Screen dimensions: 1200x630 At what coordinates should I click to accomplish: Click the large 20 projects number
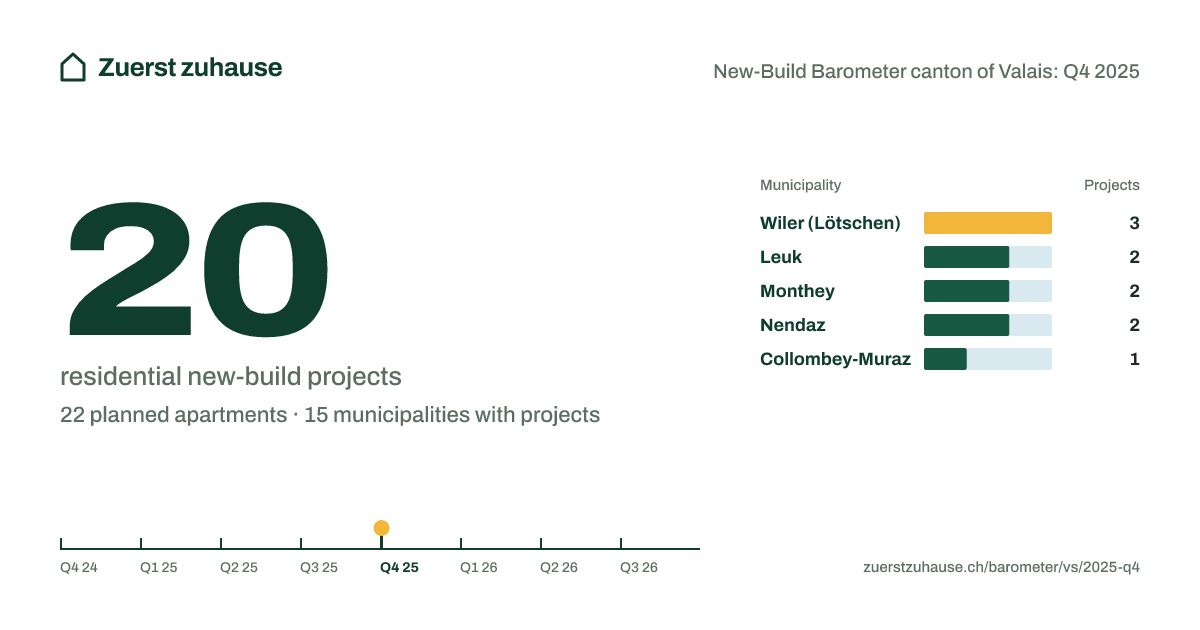click(198, 268)
